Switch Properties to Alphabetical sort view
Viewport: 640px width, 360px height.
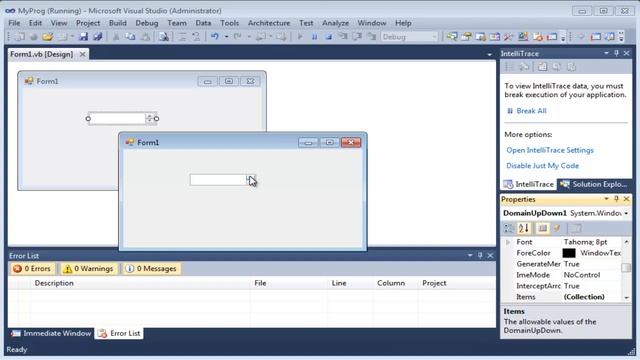524,228
